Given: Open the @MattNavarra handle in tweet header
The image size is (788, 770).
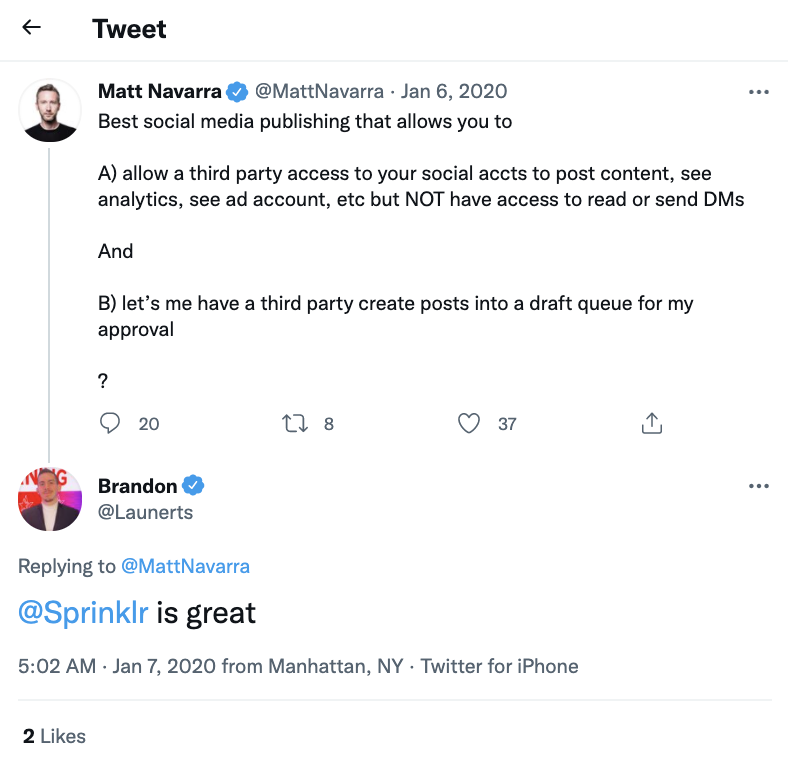Looking at the screenshot, I should point(319,92).
